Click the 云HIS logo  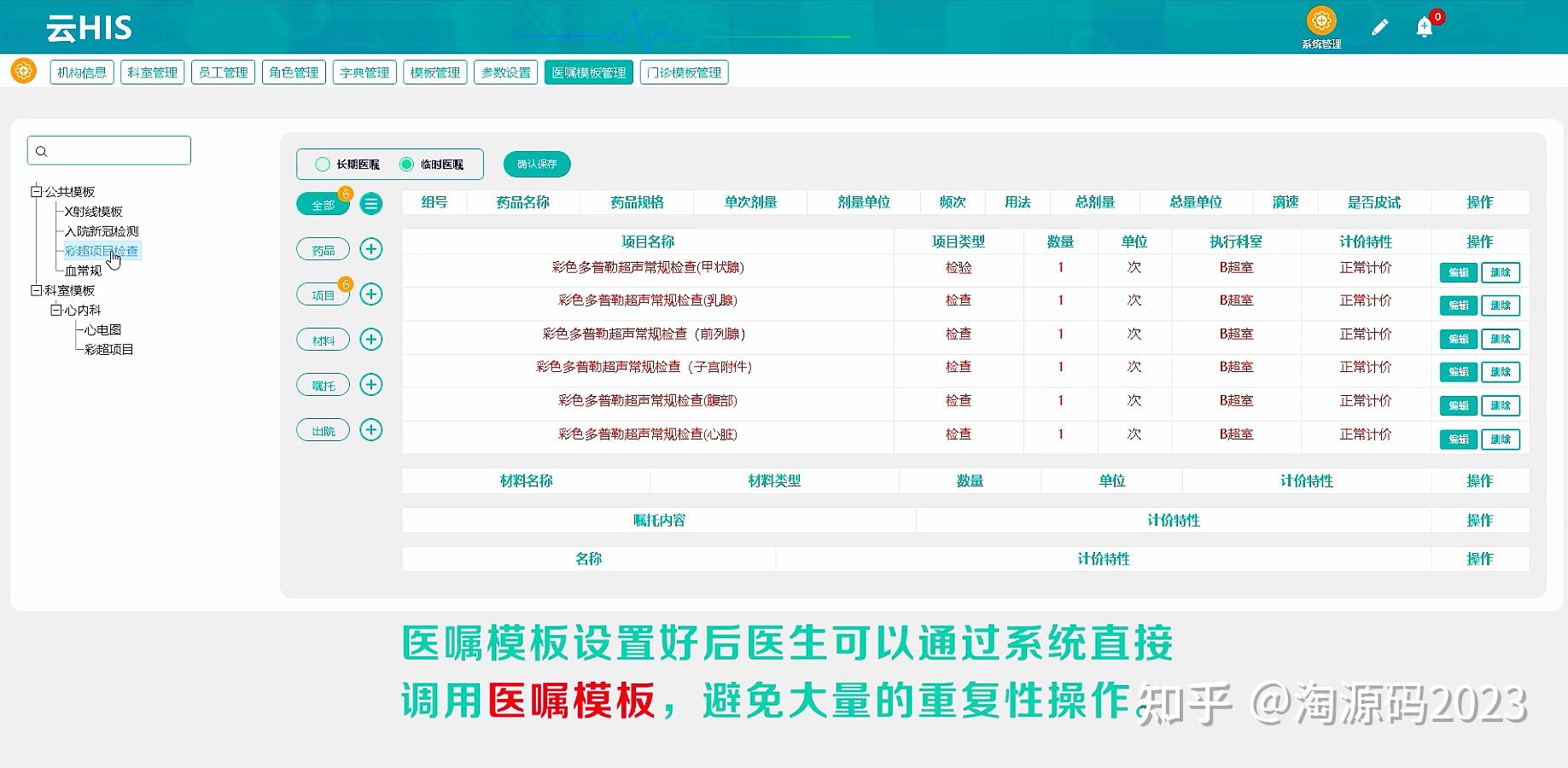[89, 28]
